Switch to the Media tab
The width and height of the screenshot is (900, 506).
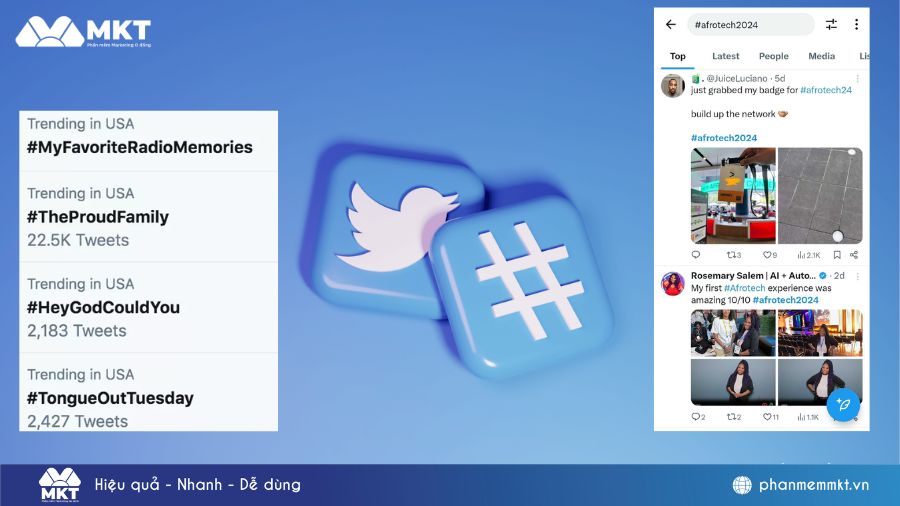pos(821,56)
